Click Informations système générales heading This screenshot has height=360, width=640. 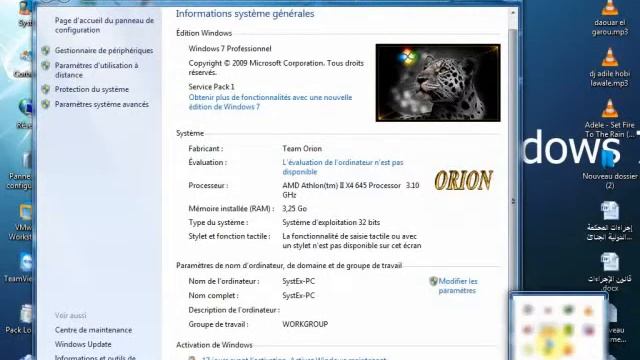pyautogui.click(x=245, y=14)
